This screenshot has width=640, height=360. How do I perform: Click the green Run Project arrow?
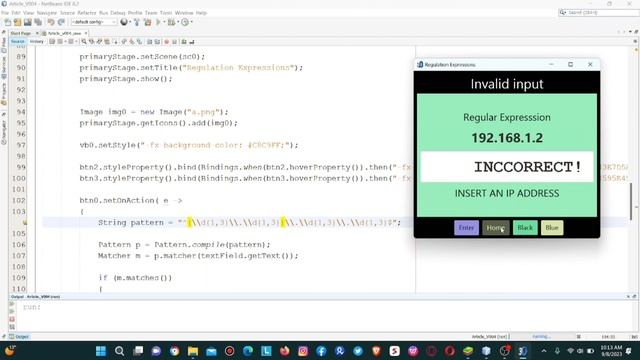(158, 22)
